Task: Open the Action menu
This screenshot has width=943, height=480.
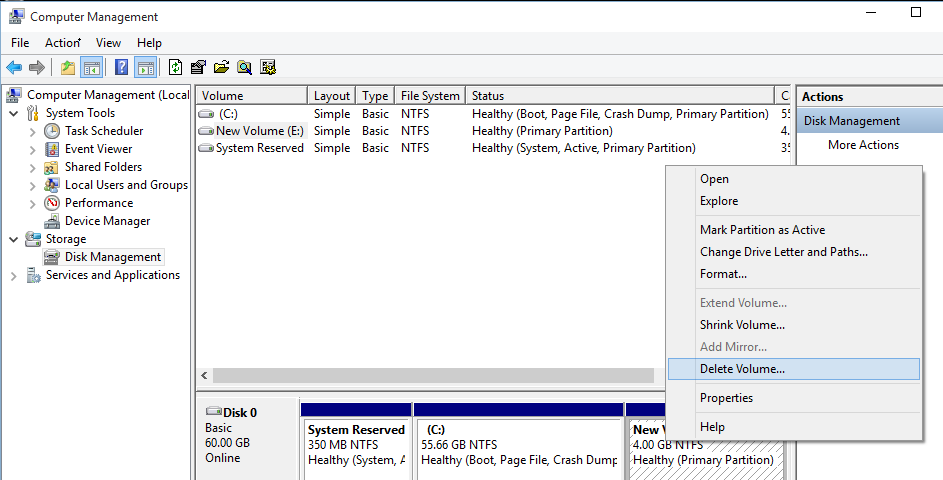Action: click(62, 43)
